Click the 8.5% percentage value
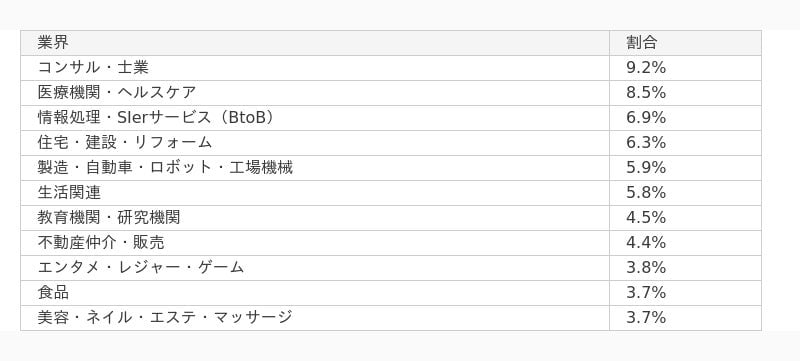The width and height of the screenshot is (800, 361). [x=646, y=93]
